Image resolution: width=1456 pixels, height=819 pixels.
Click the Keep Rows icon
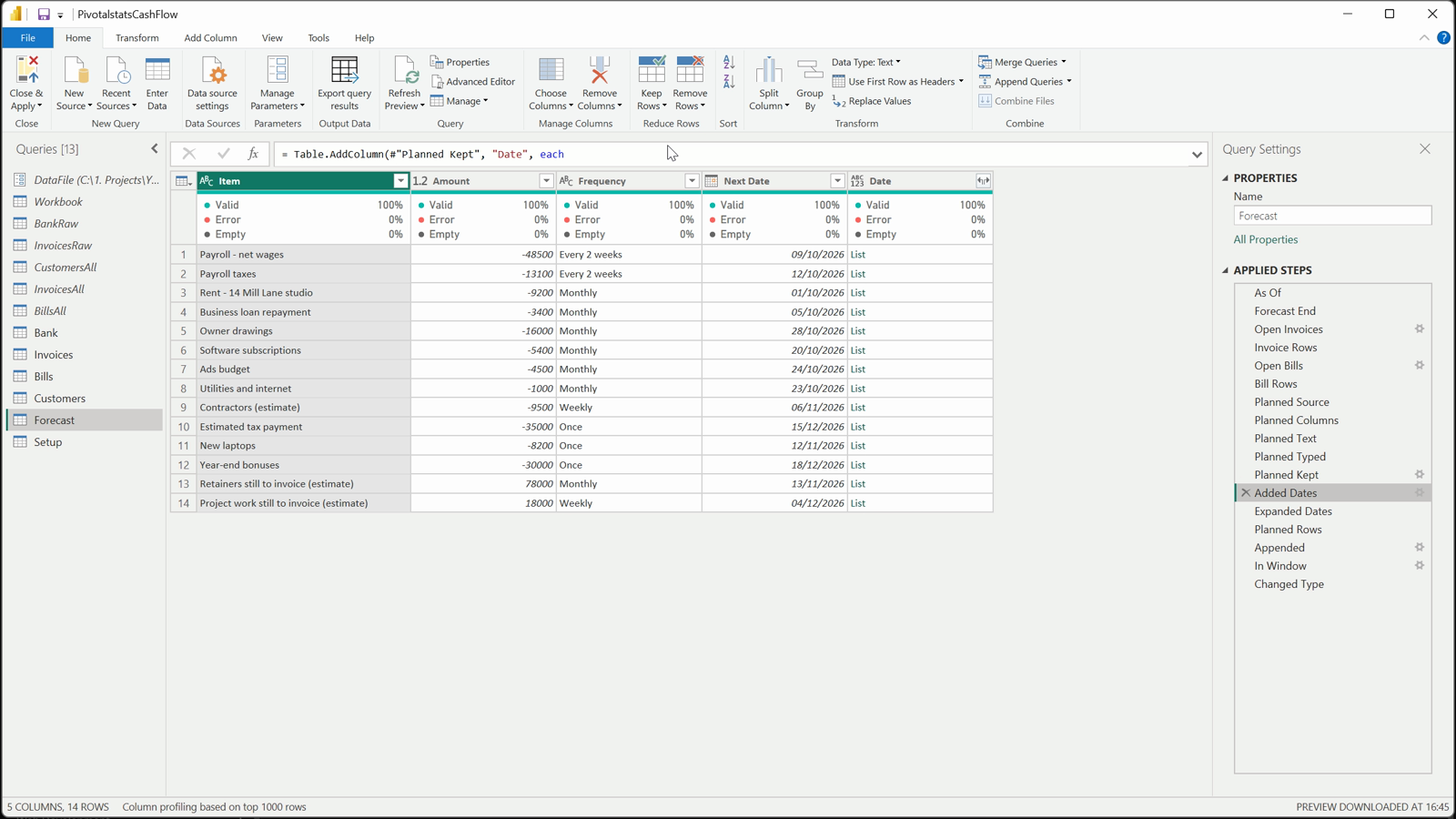pyautogui.click(x=652, y=70)
